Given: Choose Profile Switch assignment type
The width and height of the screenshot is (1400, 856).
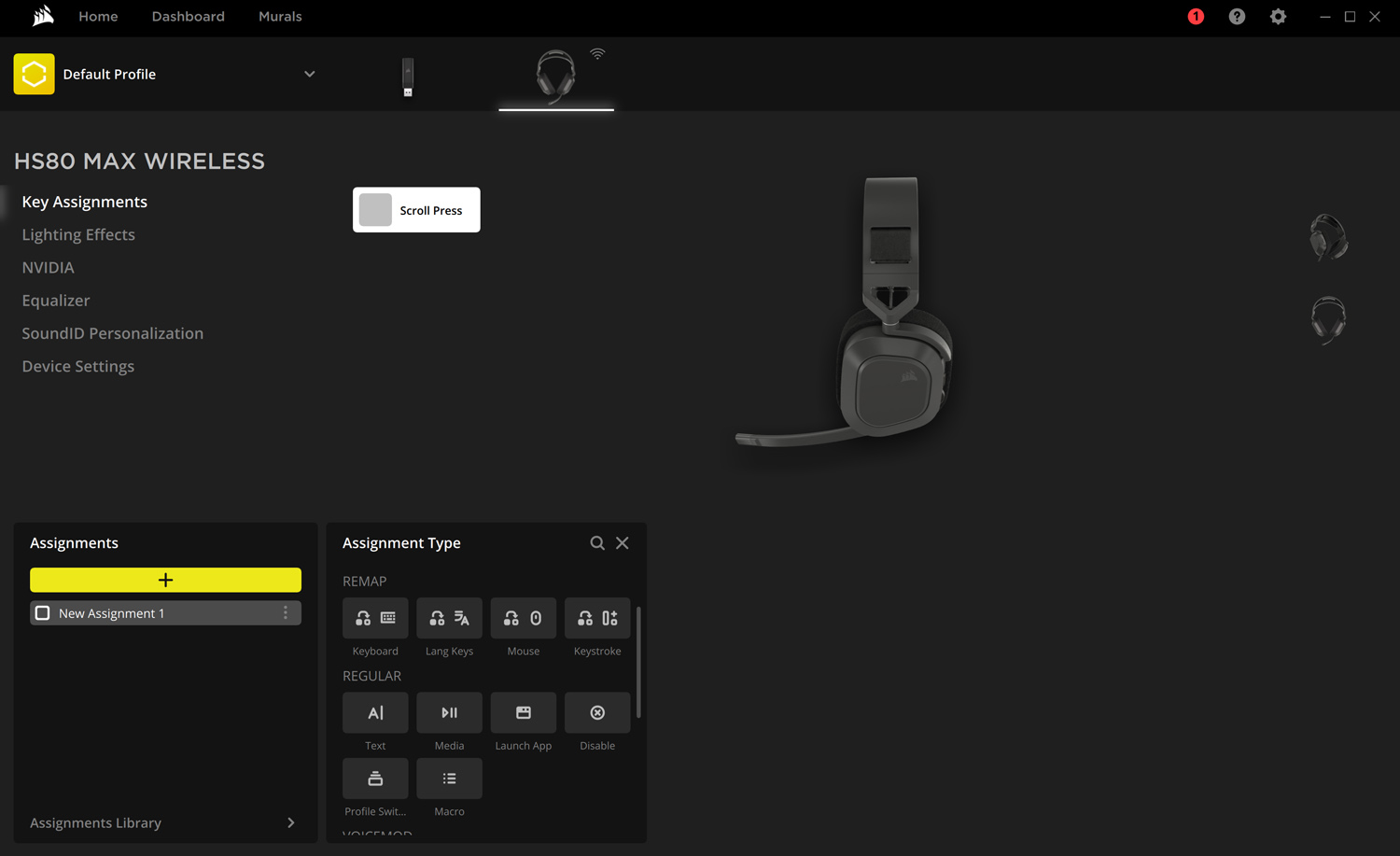Looking at the screenshot, I should coord(375,779).
